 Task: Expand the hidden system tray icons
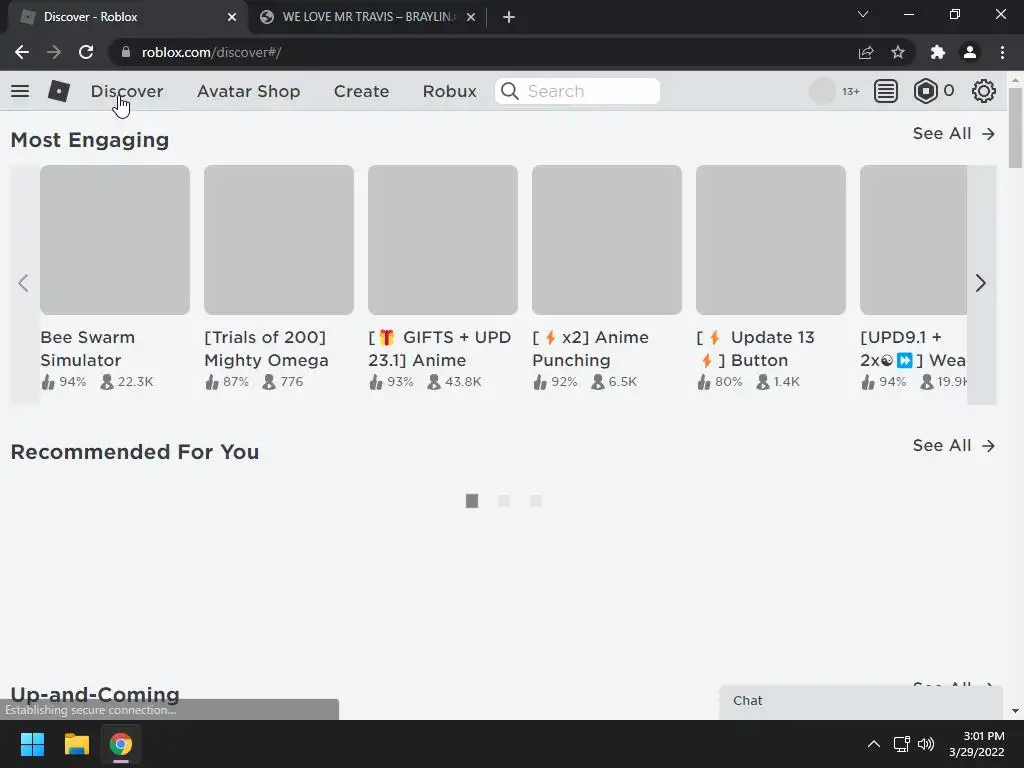coord(873,744)
